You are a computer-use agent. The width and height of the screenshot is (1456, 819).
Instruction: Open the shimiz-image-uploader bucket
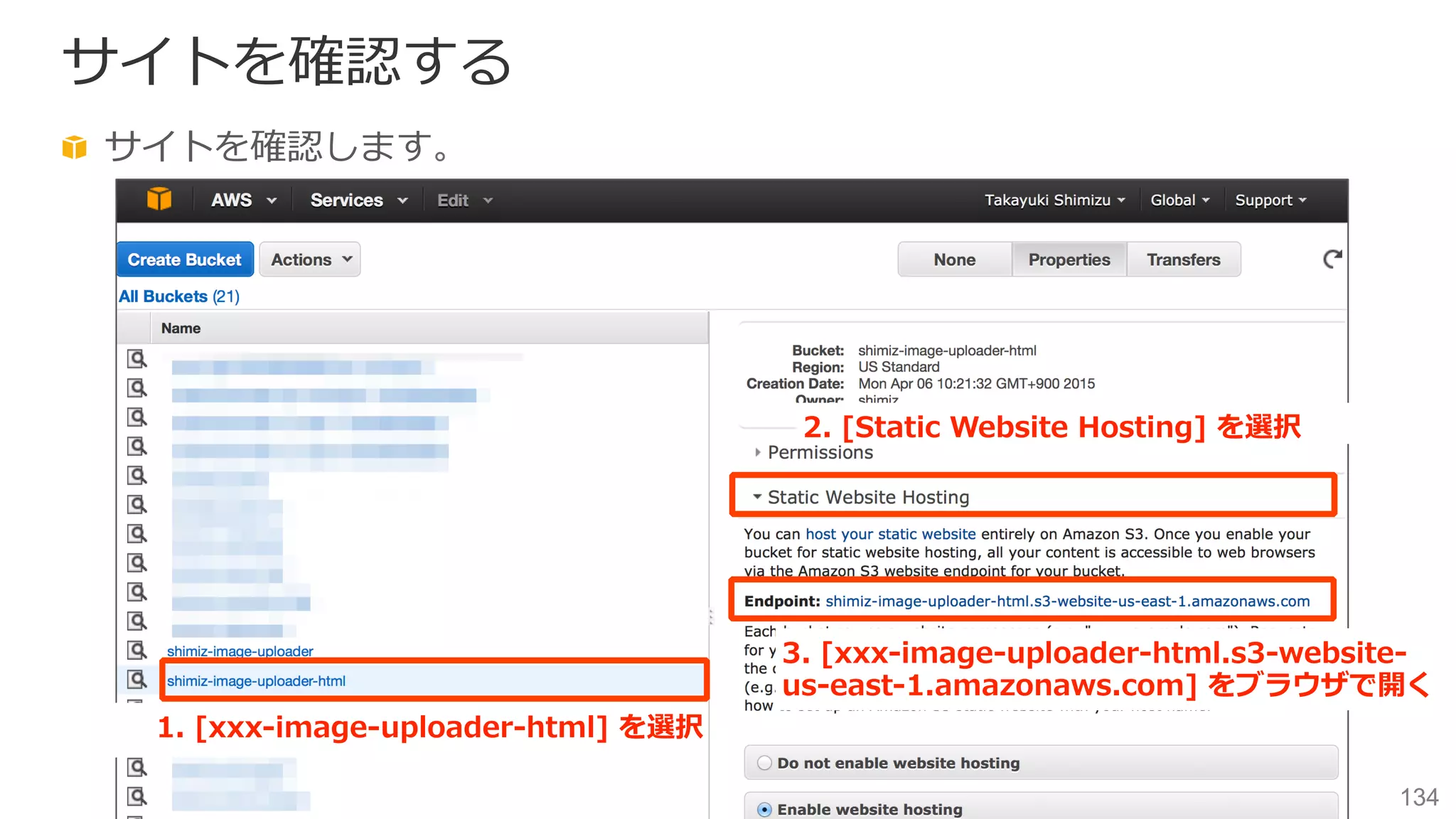point(240,651)
